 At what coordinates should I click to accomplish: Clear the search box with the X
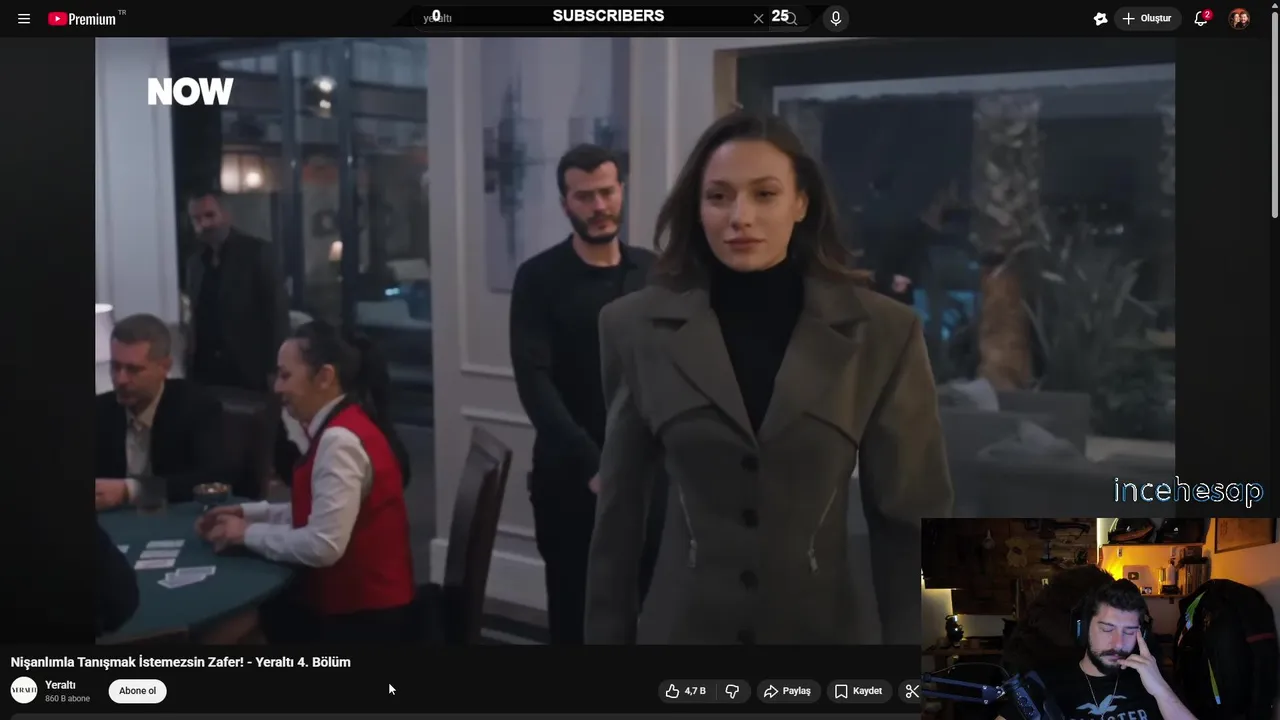coord(758,19)
